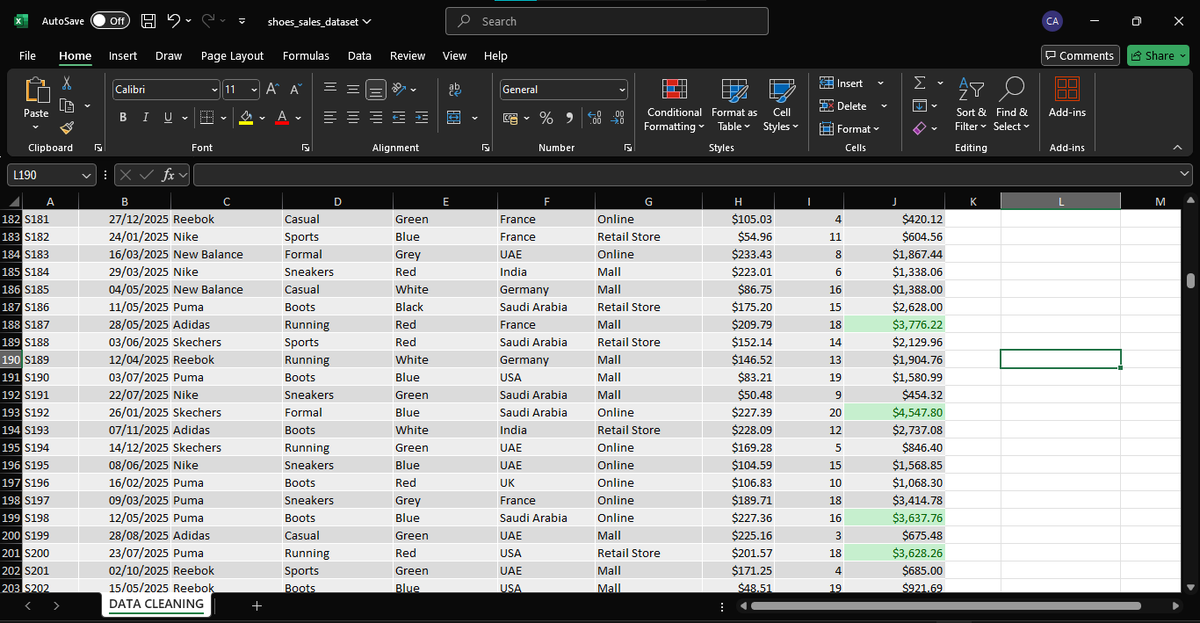Click Increase Decimal icon
Image resolution: width=1200 pixels, height=623 pixels.
pos(596,118)
